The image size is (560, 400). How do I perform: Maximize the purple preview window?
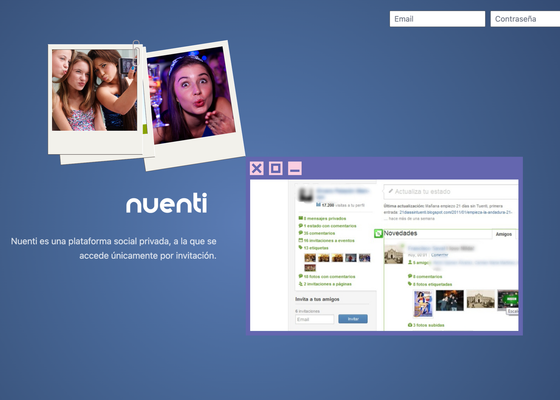pyautogui.click(x=275, y=168)
